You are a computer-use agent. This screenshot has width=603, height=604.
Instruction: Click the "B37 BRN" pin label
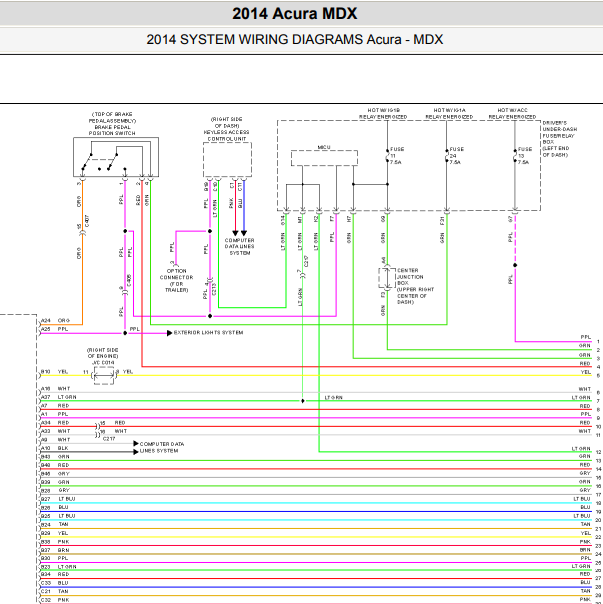(x=55, y=550)
